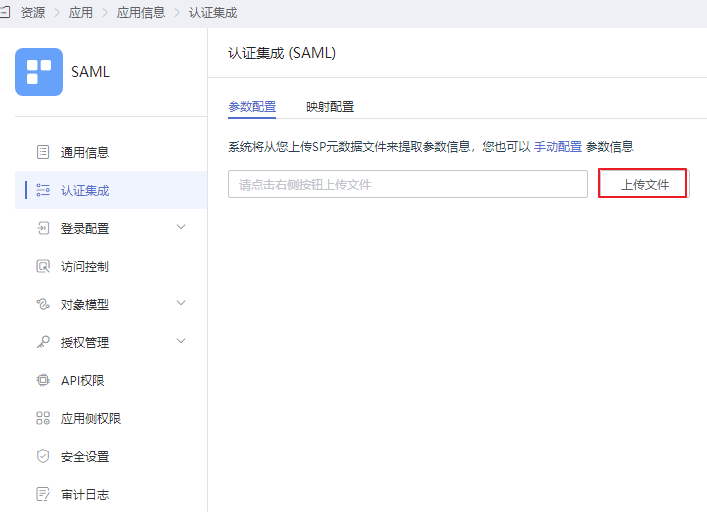Click the 资源 breadcrumb

pos(32,12)
